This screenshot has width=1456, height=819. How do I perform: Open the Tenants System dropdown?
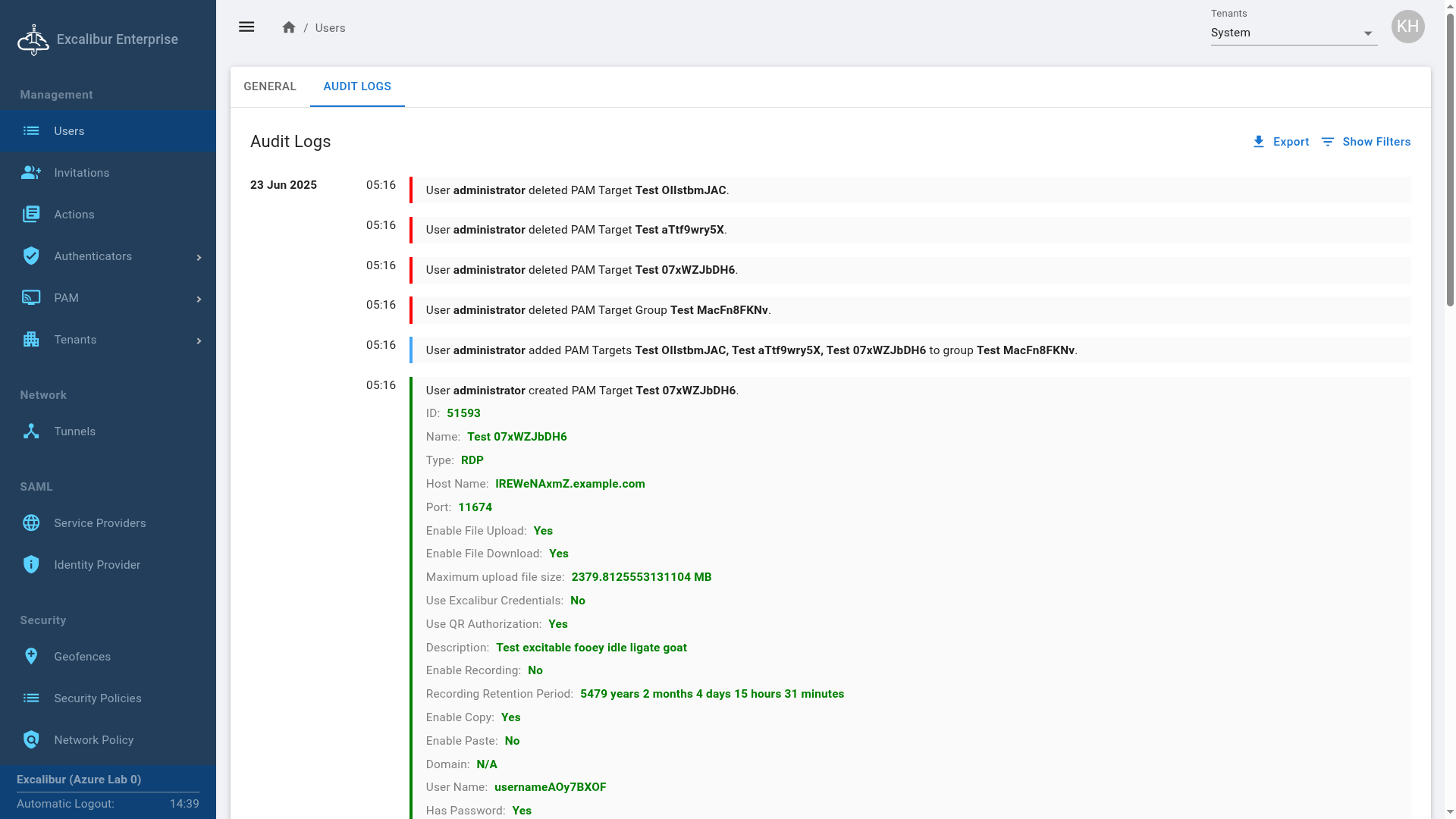click(x=1294, y=33)
